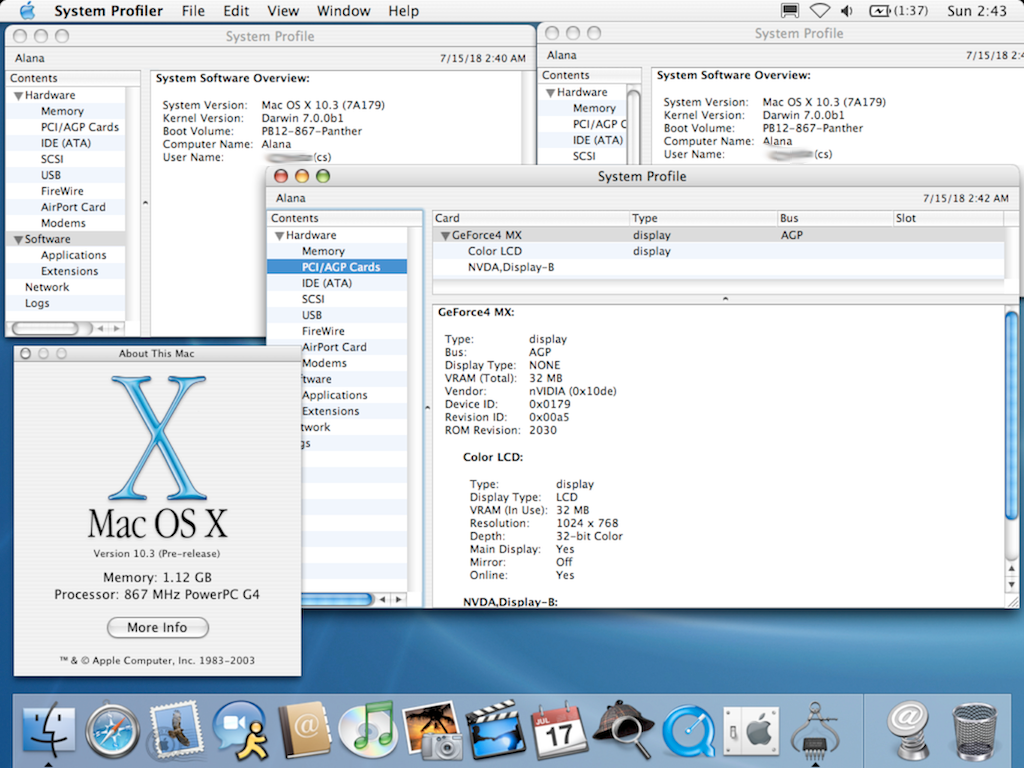Click Version 10.3 (Pre-release) text in About This Mac
This screenshot has height=768, width=1024.
(x=157, y=553)
